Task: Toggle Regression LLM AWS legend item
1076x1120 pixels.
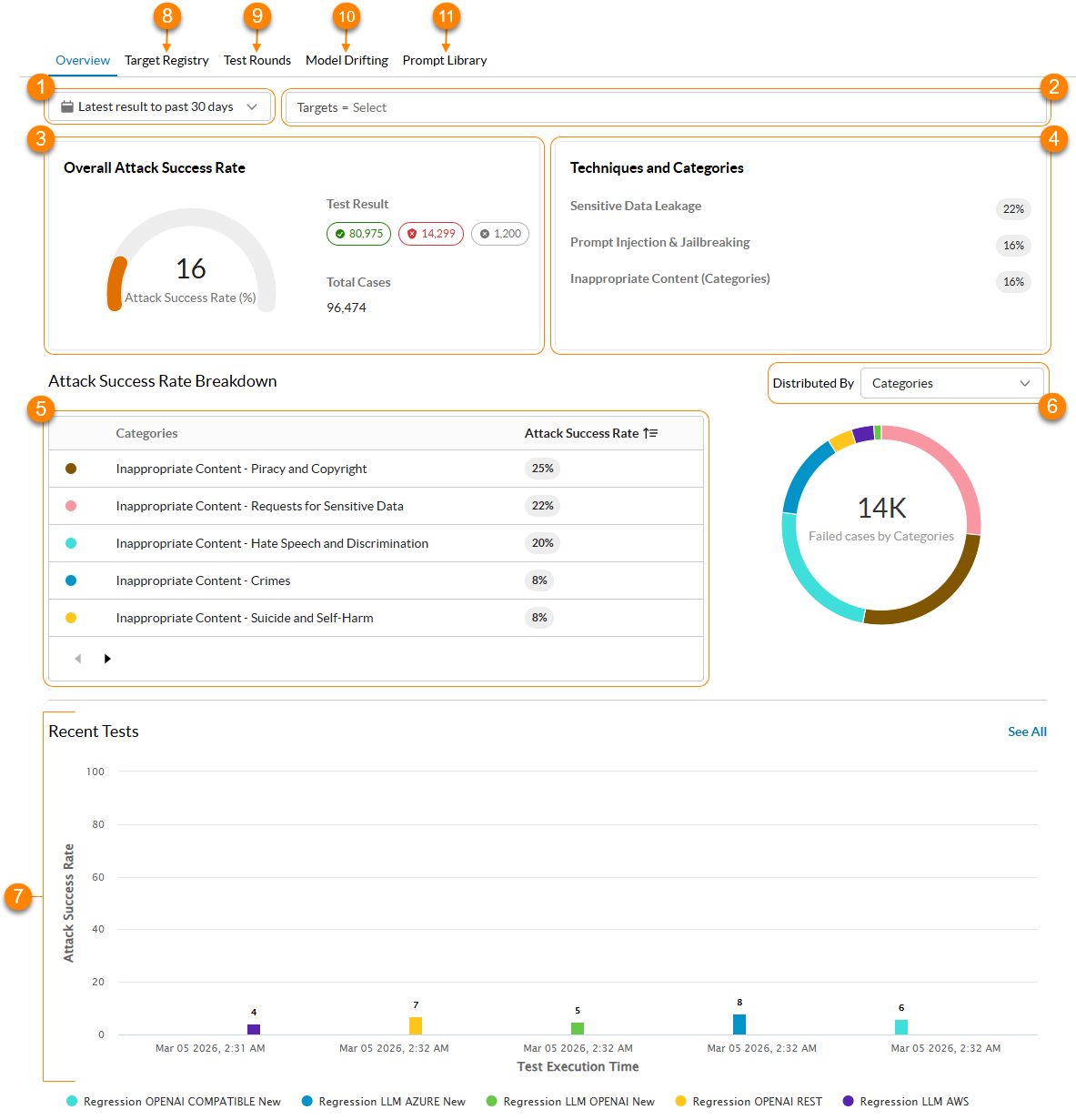Action: pos(906,1101)
